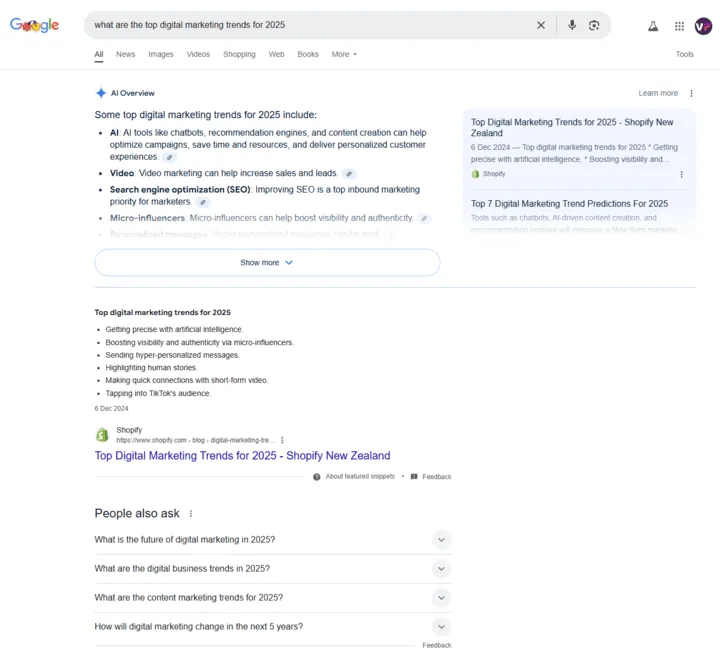Viewport: 720px width, 658px height.
Task: Expand 'What are the digital business trends in 2025?'
Action: [x=273, y=568]
